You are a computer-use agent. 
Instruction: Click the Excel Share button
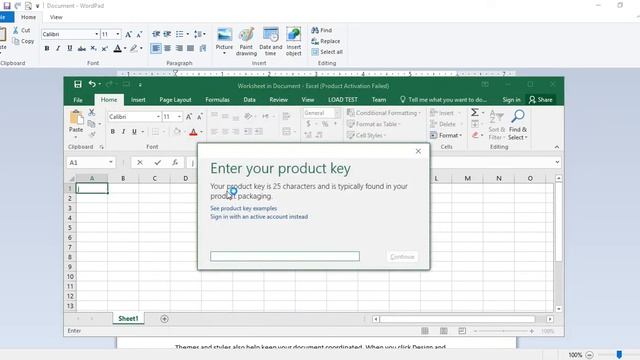pyautogui.click(x=540, y=100)
